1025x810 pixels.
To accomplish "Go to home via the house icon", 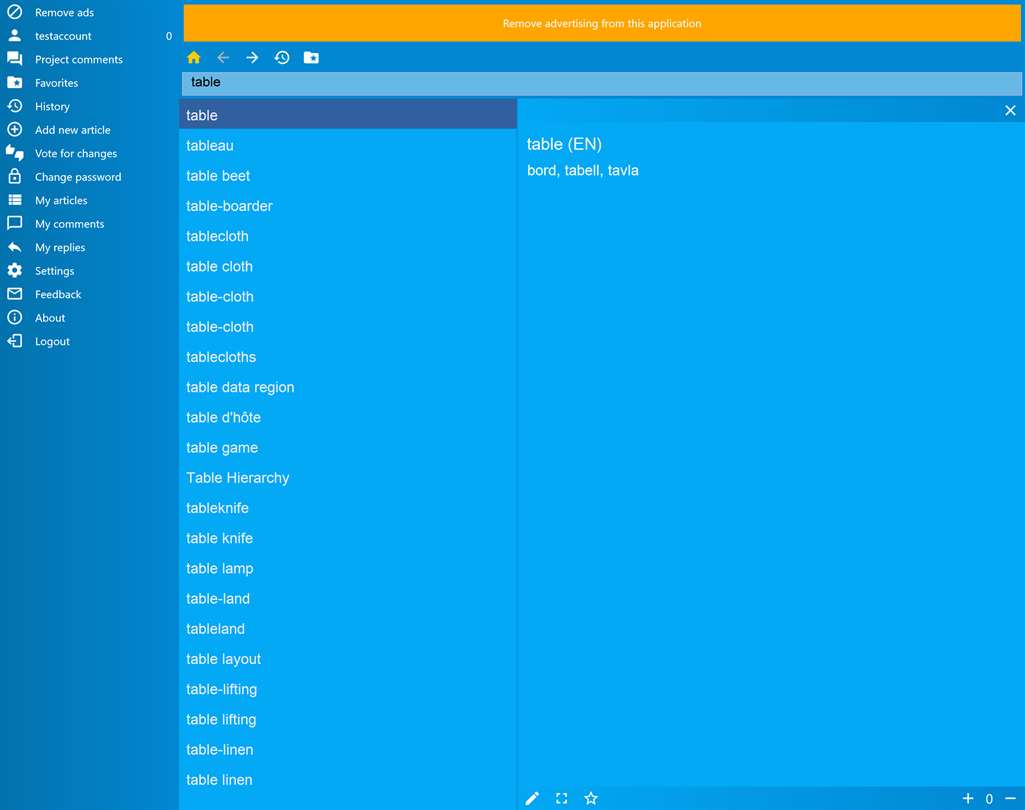I will coord(193,58).
